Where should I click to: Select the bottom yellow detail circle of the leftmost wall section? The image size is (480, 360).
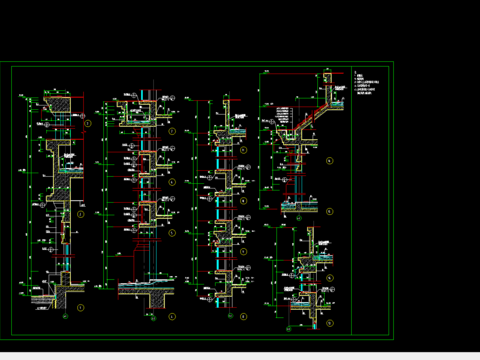[80, 307]
